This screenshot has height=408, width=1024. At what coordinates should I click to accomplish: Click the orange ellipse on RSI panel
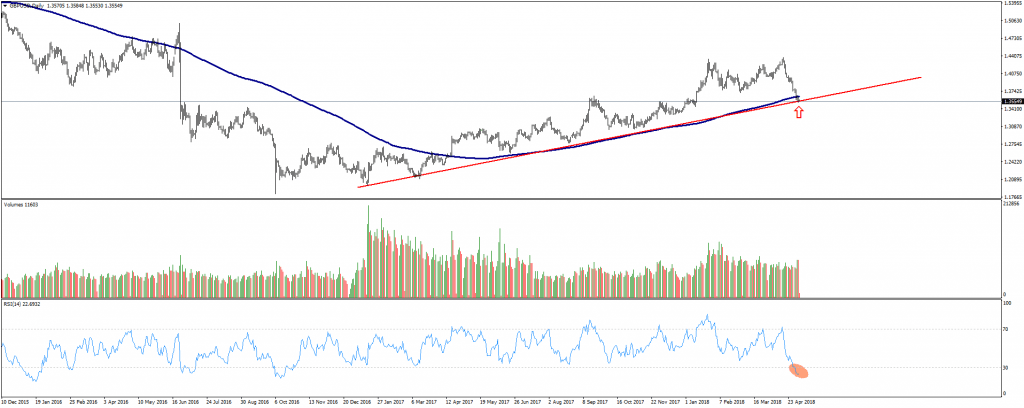(x=799, y=372)
